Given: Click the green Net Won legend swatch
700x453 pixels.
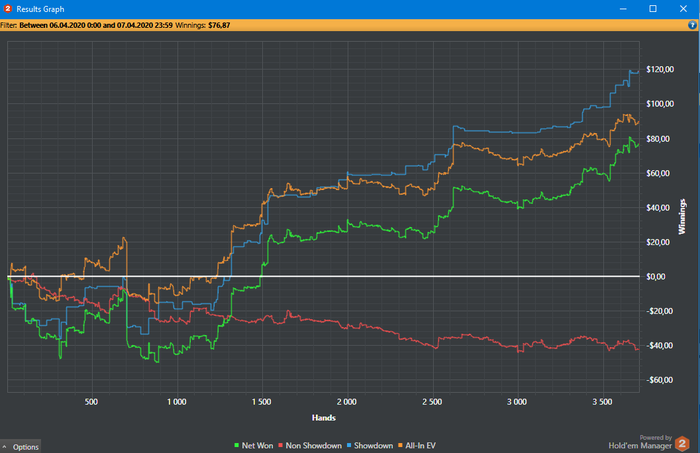Looking at the screenshot, I should [237, 445].
